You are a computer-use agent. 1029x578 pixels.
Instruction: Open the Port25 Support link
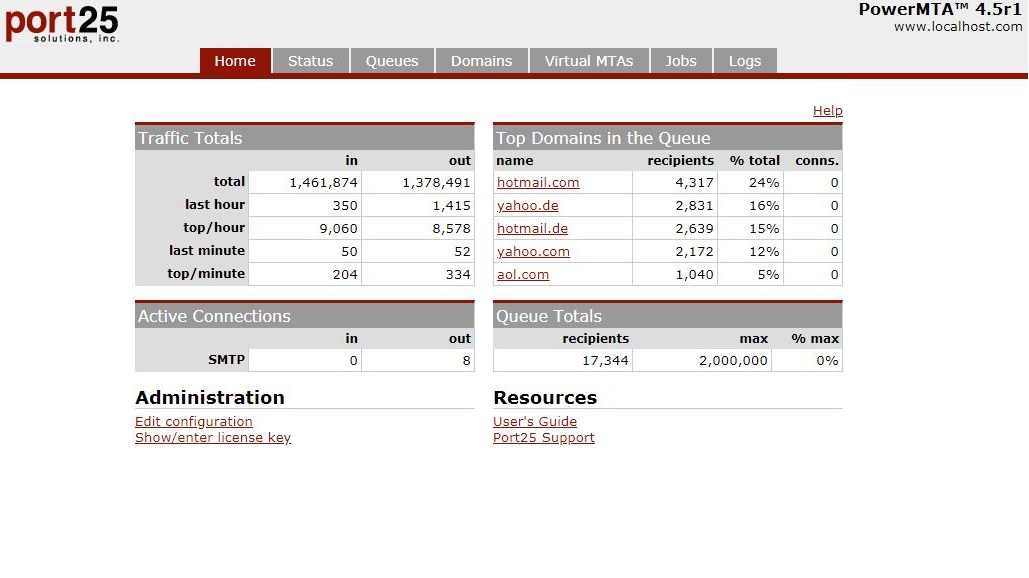pyautogui.click(x=544, y=438)
